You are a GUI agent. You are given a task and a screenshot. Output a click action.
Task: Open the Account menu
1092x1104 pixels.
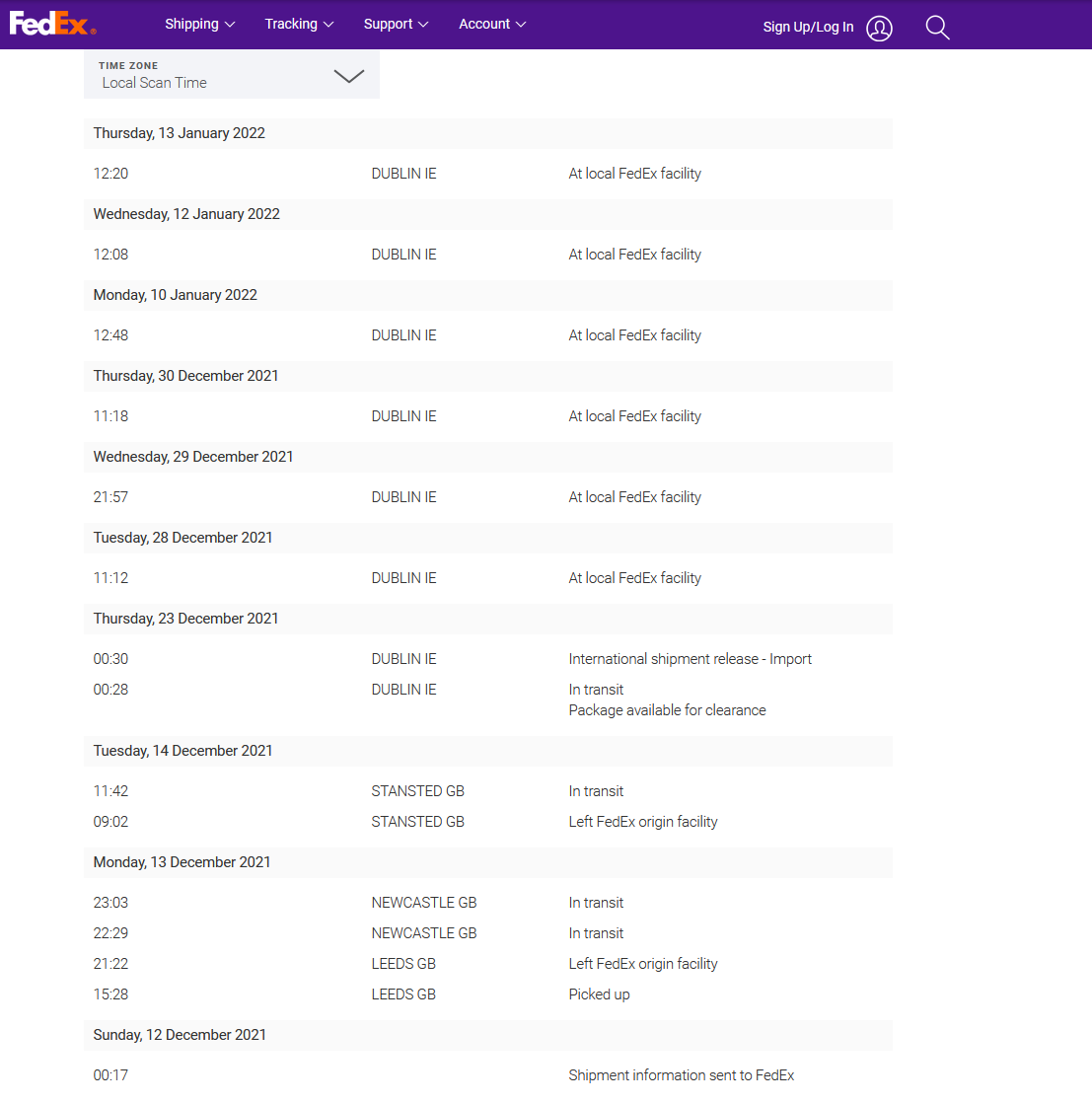click(x=492, y=24)
